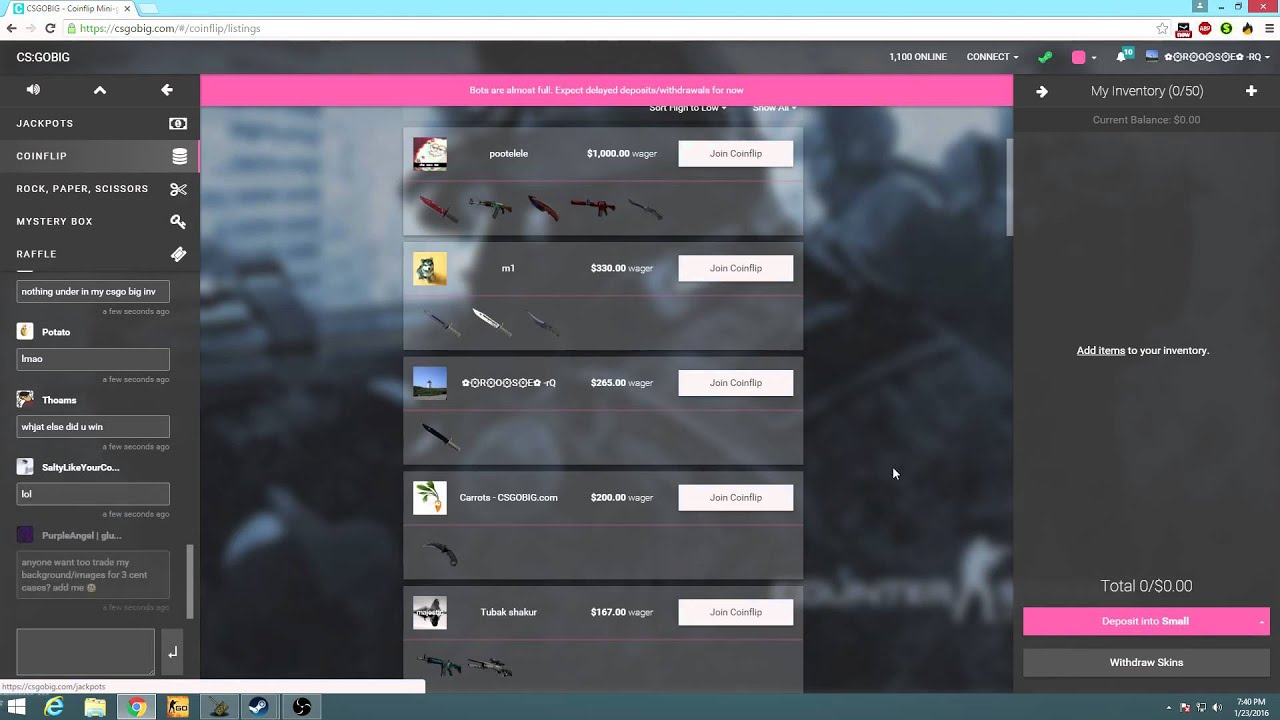The height and width of the screenshot is (720, 1280).
Task: Open Internet Explorer from taskbar
Action: coord(54,707)
